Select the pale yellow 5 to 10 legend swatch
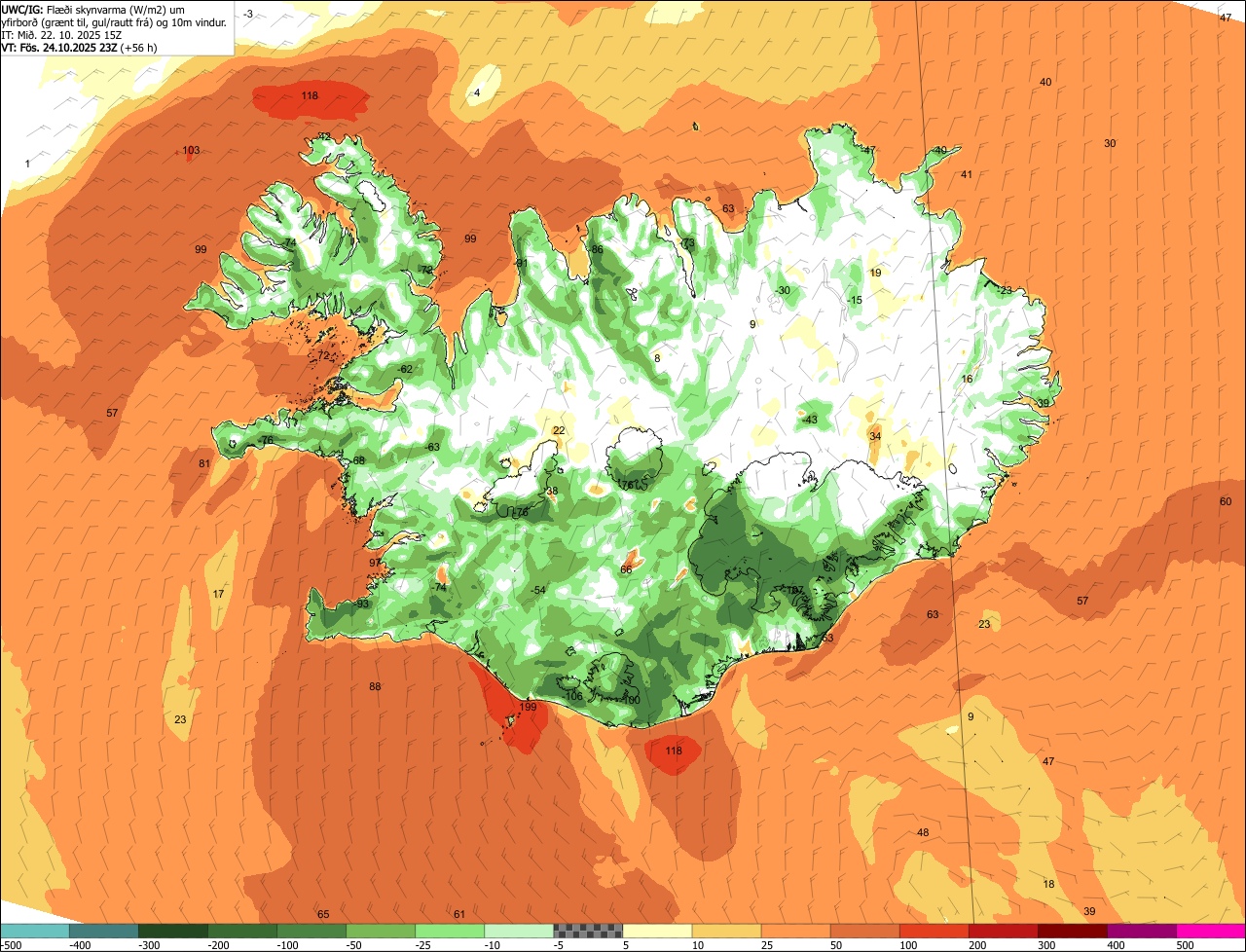This screenshot has height=952, width=1246. click(x=656, y=931)
